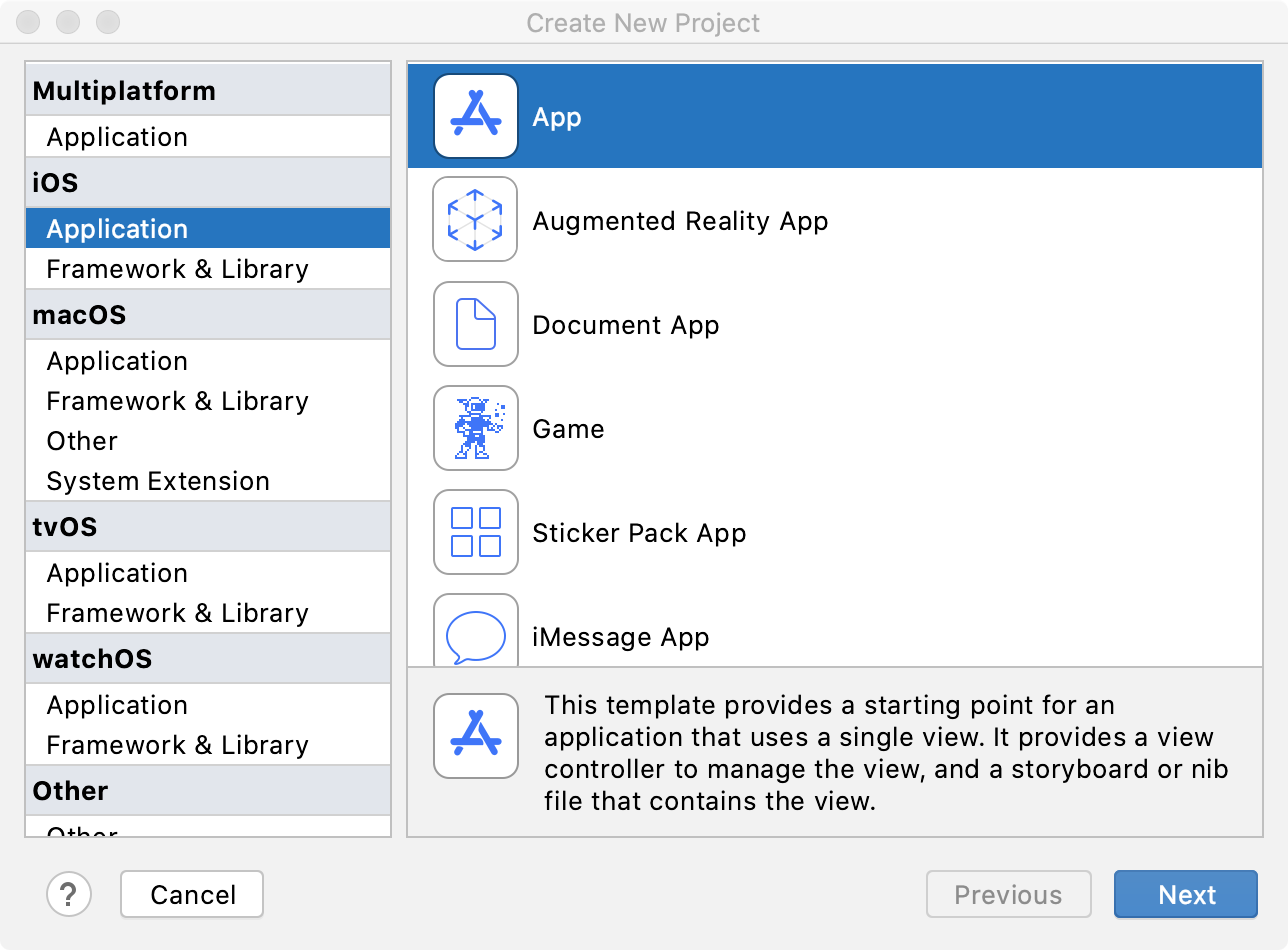Choose the Document App page icon
Image resolution: width=1288 pixels, height=950 pixels.
476,324
